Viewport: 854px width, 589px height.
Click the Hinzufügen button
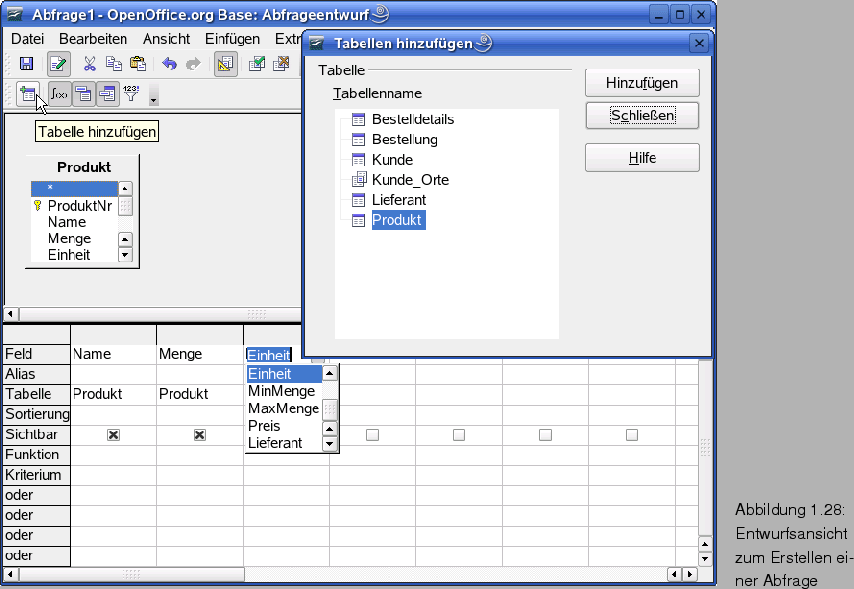(x=641, y=83)
